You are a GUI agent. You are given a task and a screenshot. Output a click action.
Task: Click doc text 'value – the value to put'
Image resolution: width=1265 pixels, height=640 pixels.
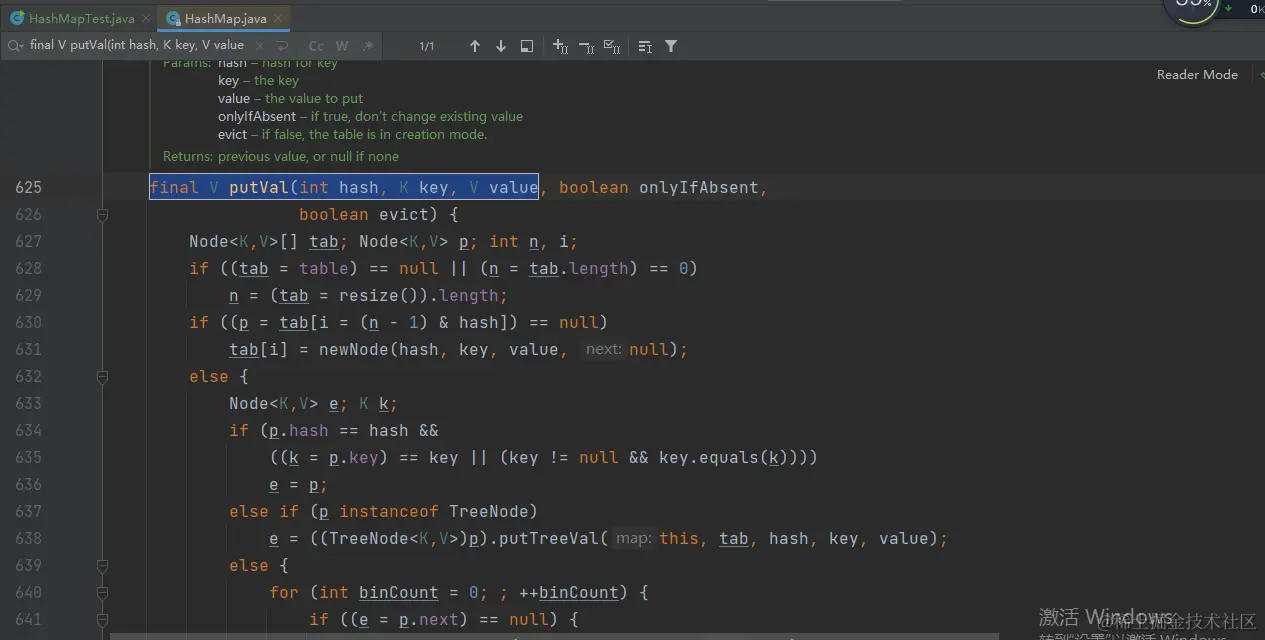[x=290, y=98]
